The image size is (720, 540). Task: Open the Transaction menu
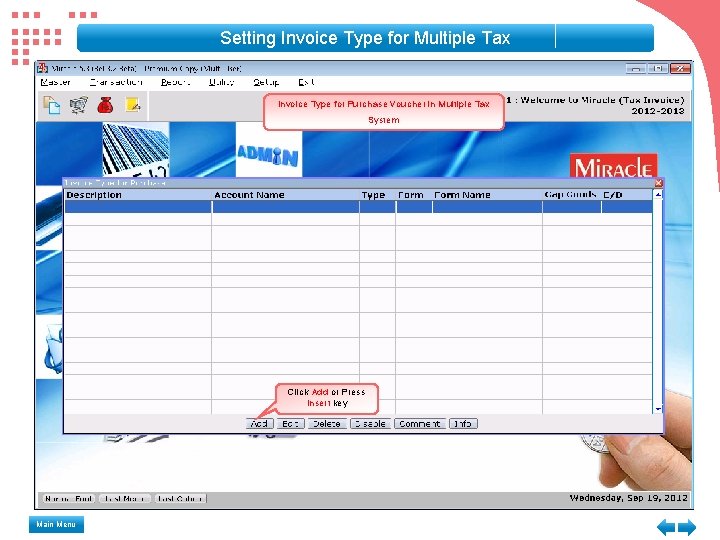116,82
